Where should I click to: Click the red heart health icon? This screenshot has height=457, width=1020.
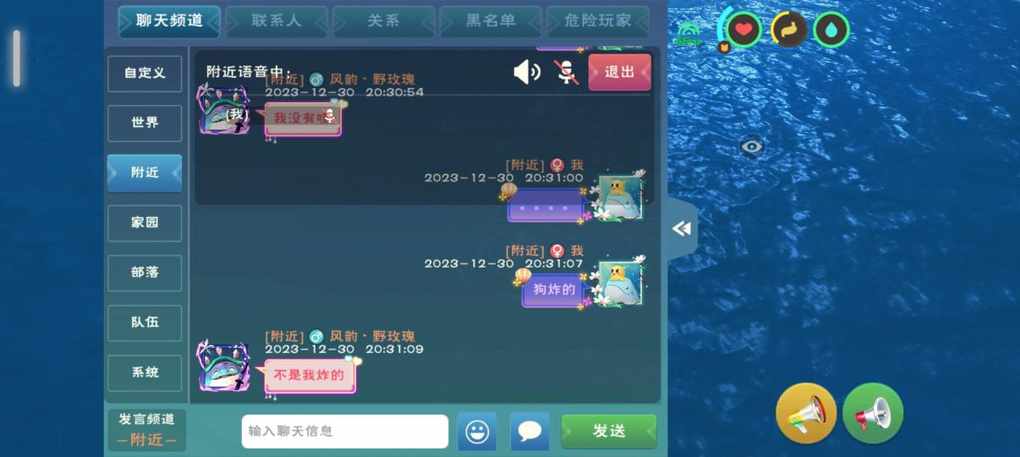pyautogui.click(x=744, y=29)
